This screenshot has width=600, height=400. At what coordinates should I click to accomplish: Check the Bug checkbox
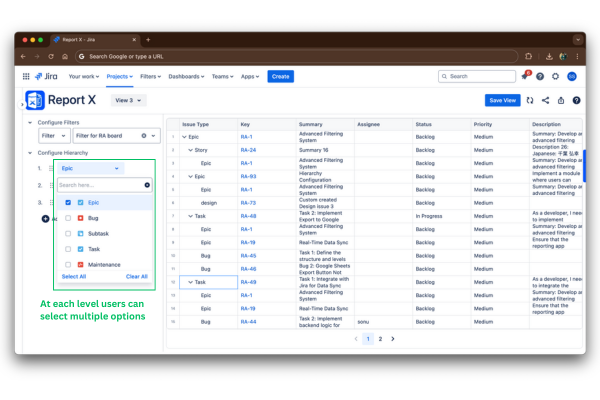coord(68,218)
